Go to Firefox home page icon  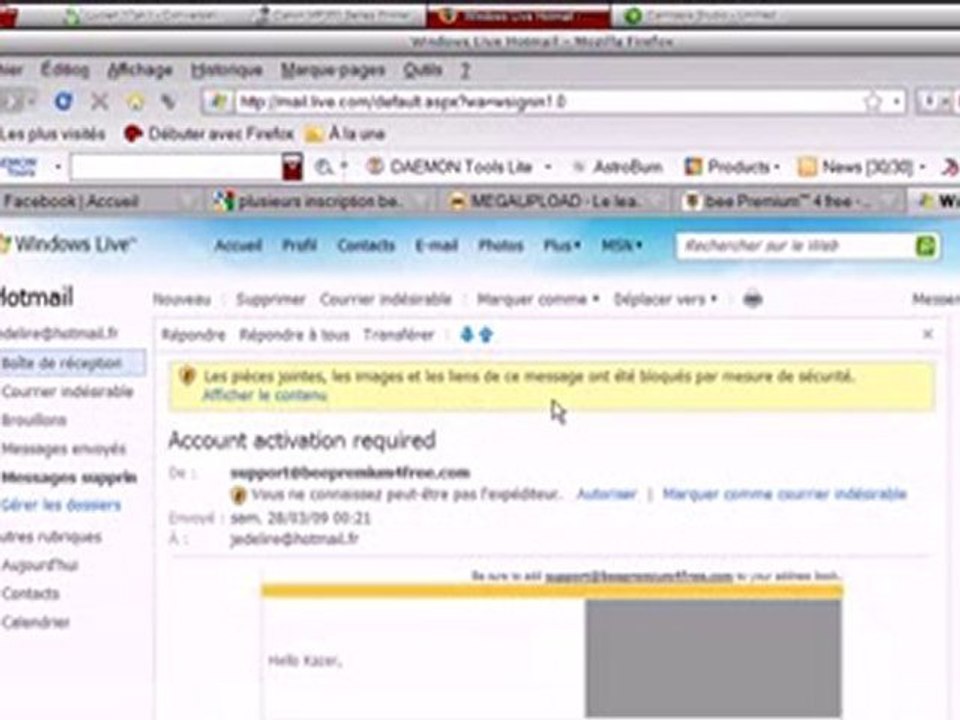pyautogui.click(x=135, y=101)
